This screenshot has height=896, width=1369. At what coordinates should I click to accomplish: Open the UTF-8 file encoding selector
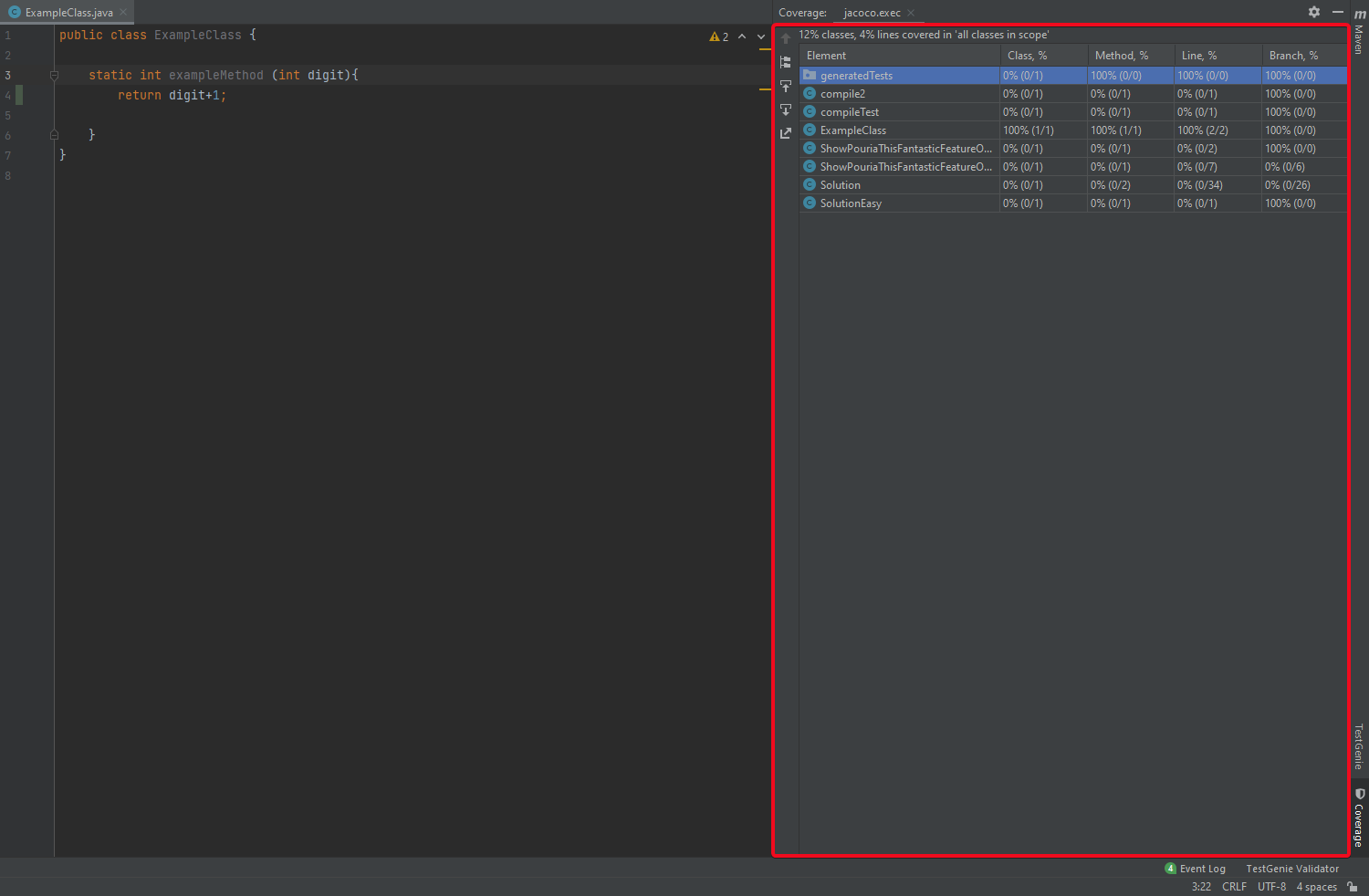1271,887
